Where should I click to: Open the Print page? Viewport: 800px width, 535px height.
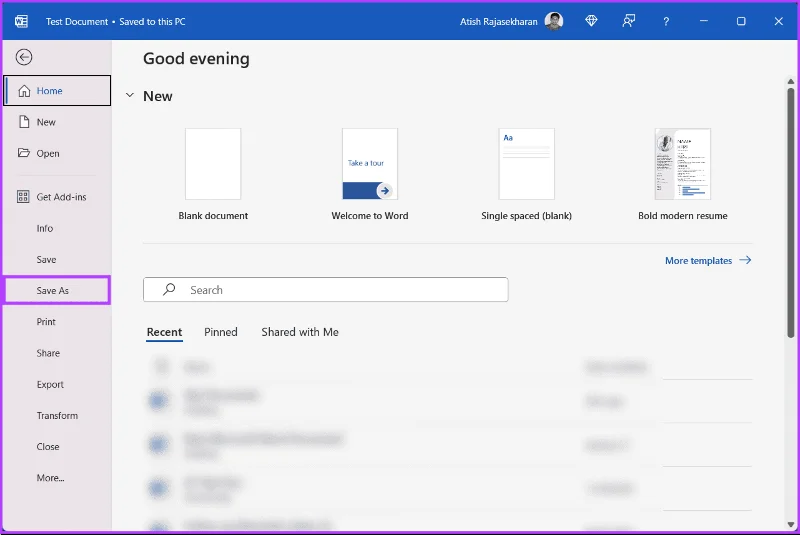coord(57,322)
